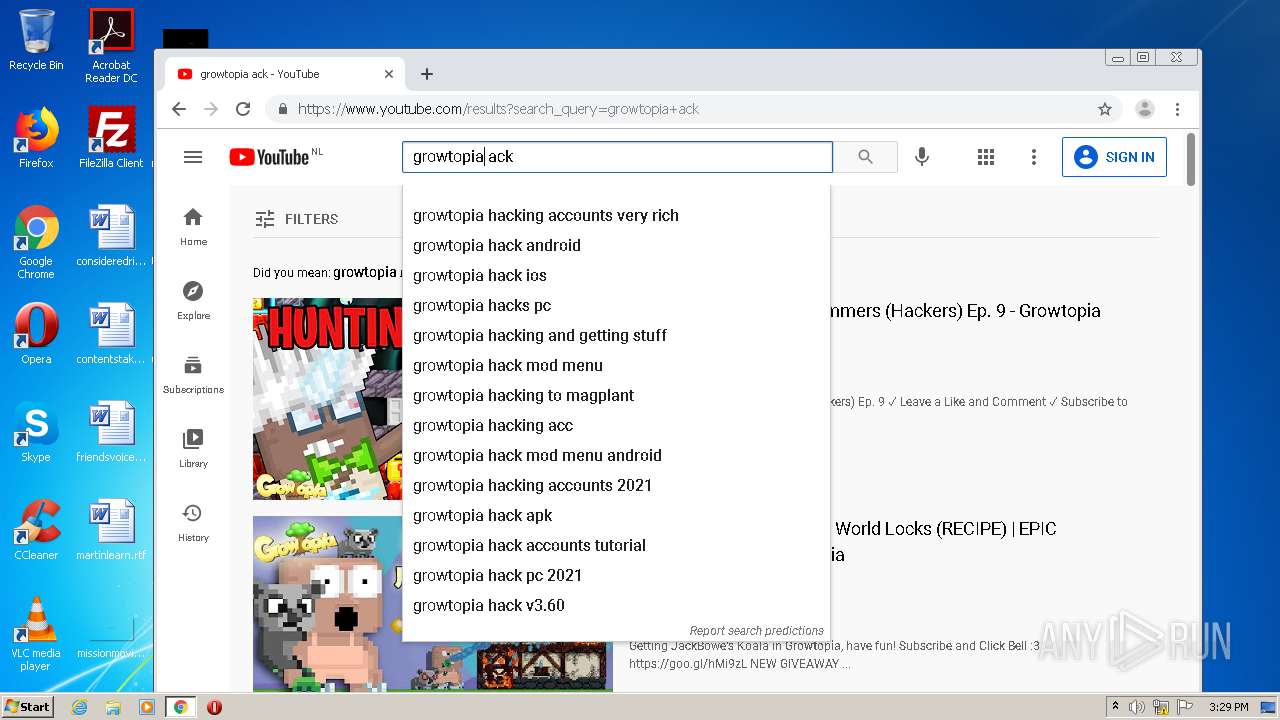Click the Windows Start button

(x=28, y=707)
